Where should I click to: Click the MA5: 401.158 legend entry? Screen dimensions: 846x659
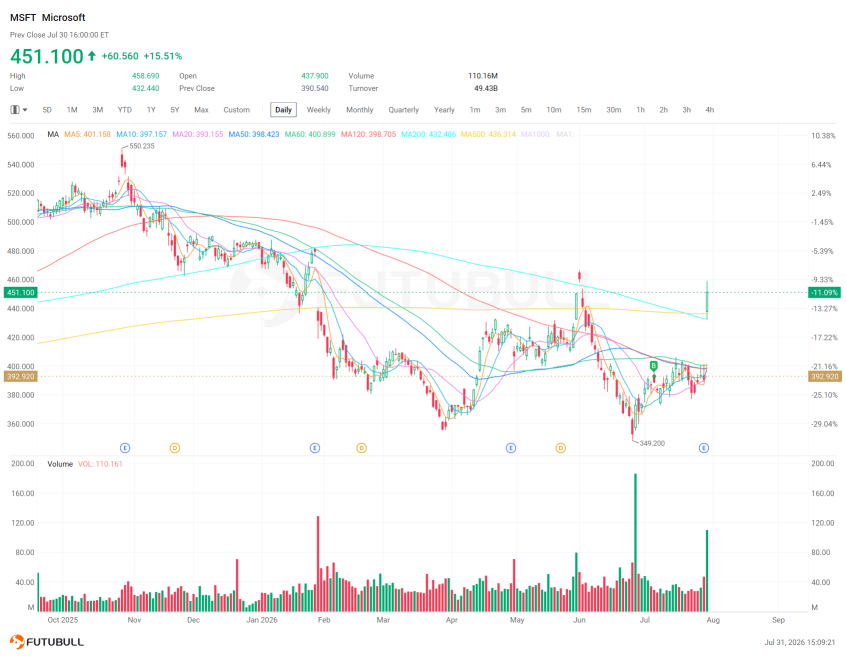tap(87, 134)
